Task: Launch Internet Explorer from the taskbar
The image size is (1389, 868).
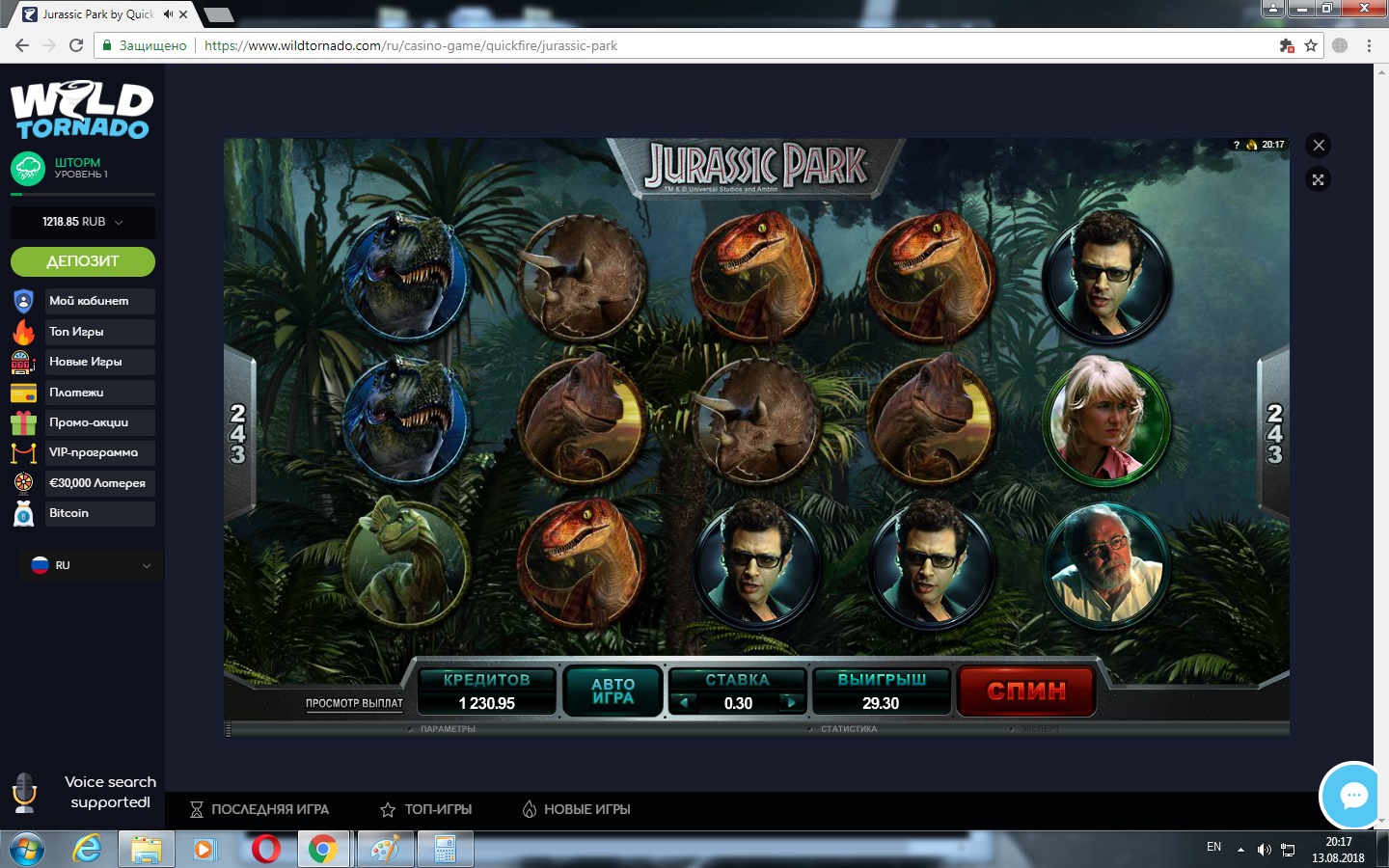Action: [88, 850]
